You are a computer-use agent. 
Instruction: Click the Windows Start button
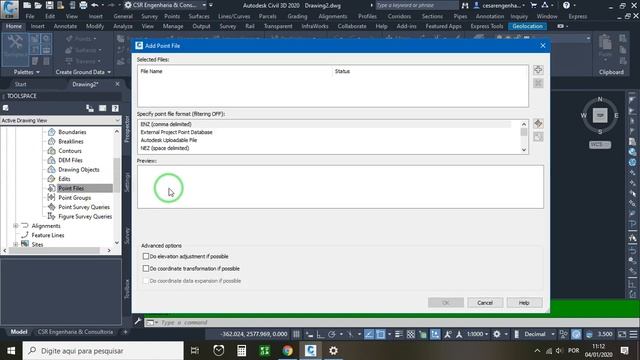[x=11, y=351]
